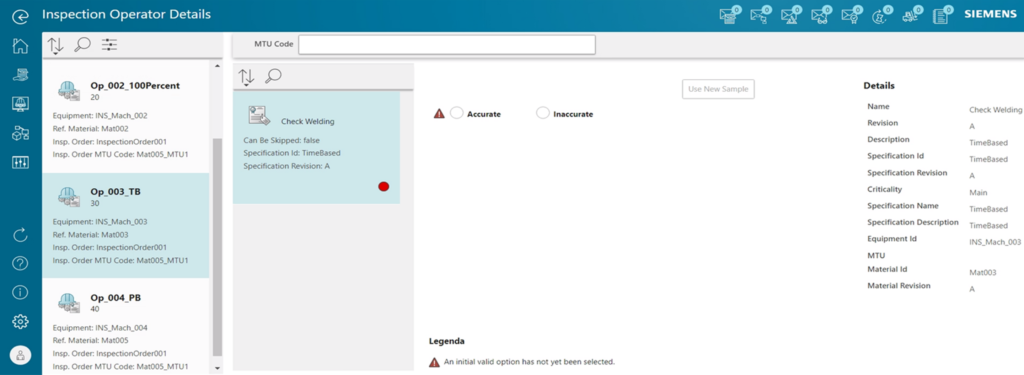This screenshot has width=1024, height=375.
Task: Click the Legenda warning triangle icon
Action: click(434, 361)
